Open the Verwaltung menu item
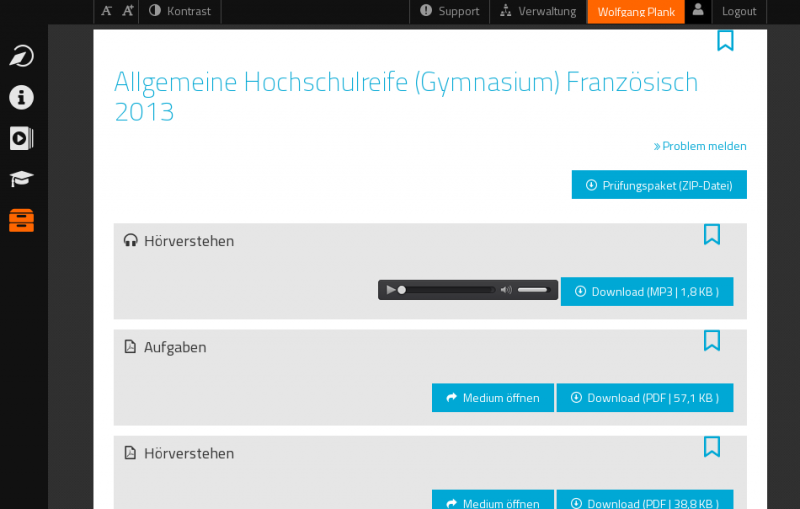 click(x=538, y=11)
